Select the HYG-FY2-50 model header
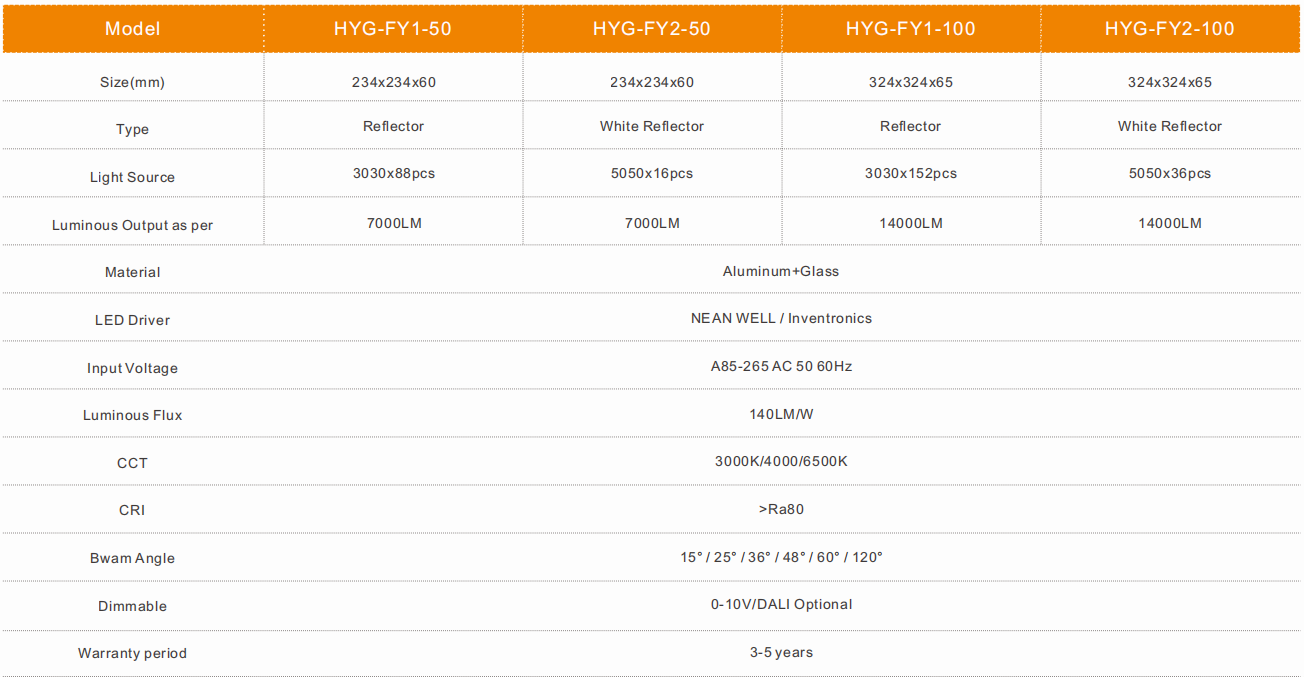 click(651, 28)
